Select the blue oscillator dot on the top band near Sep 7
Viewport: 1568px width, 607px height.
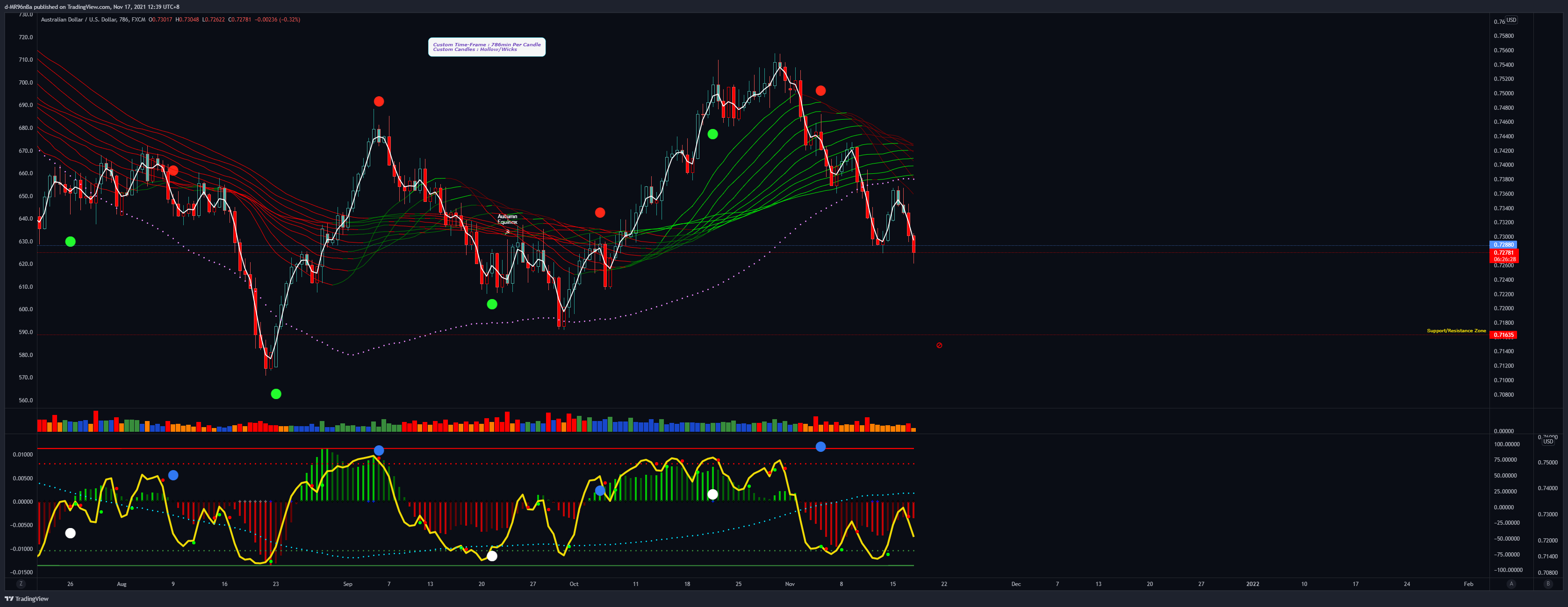click(x=379, y=450)
